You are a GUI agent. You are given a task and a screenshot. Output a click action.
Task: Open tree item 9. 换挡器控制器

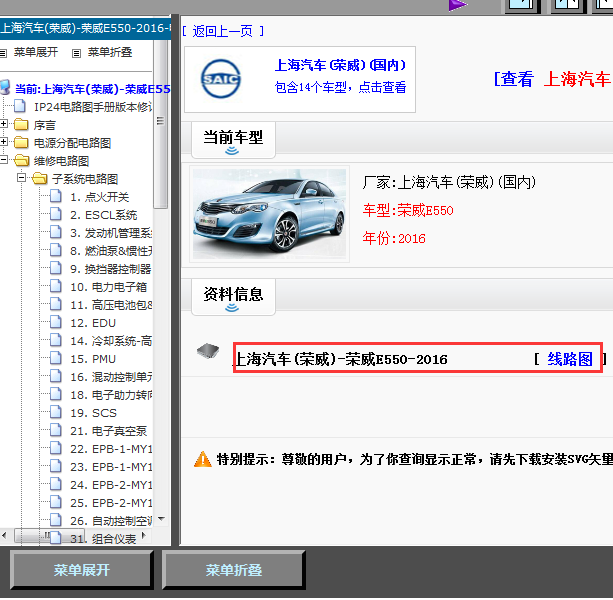click(x=111, y=269)
